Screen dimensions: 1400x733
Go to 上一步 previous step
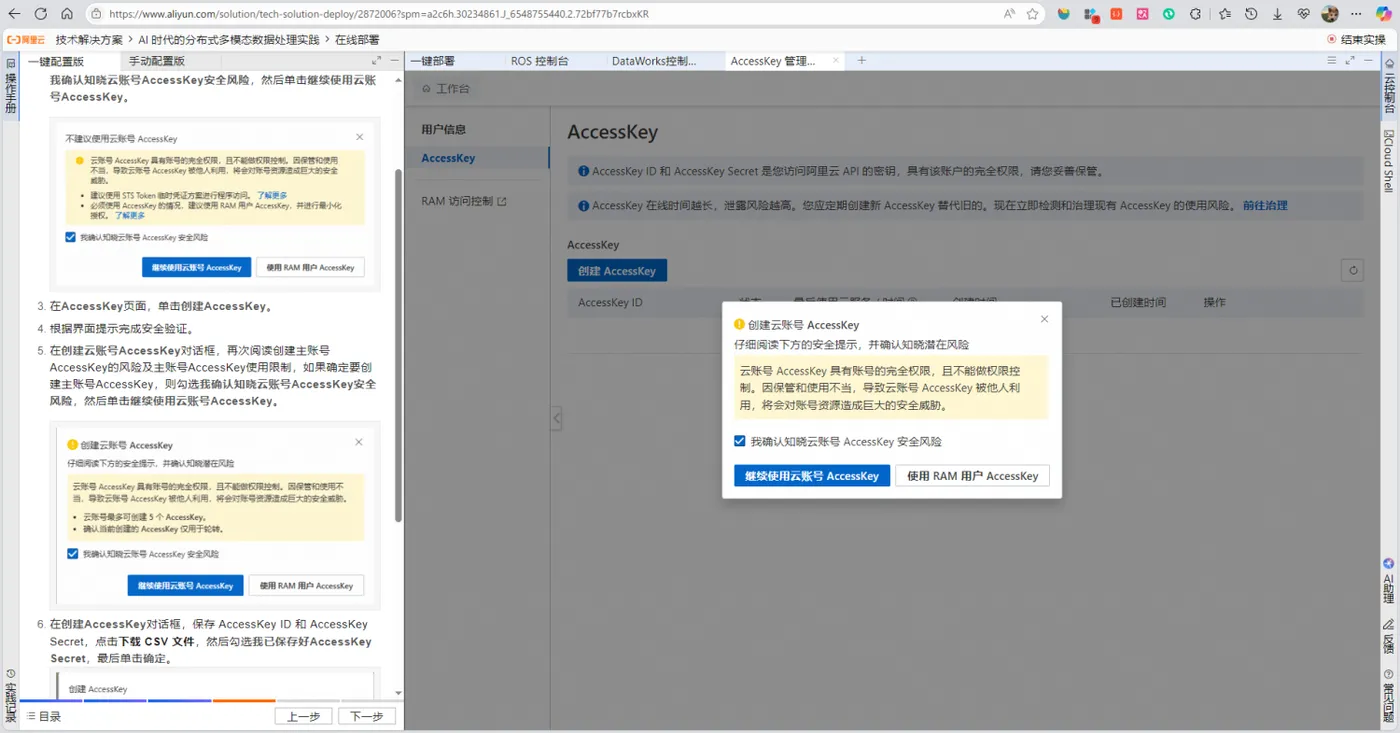pyautogui.click(x=303, y=716)
